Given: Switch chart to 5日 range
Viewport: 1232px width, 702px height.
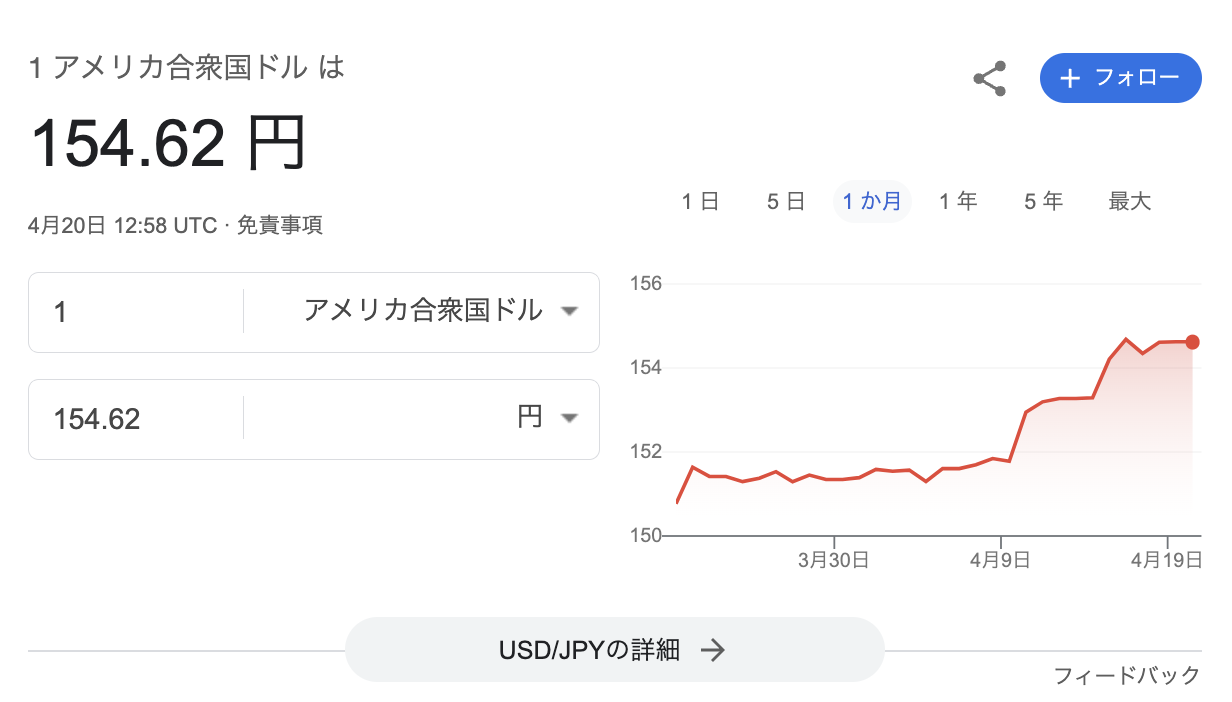Looking at the screenshot, I should 786,201.
